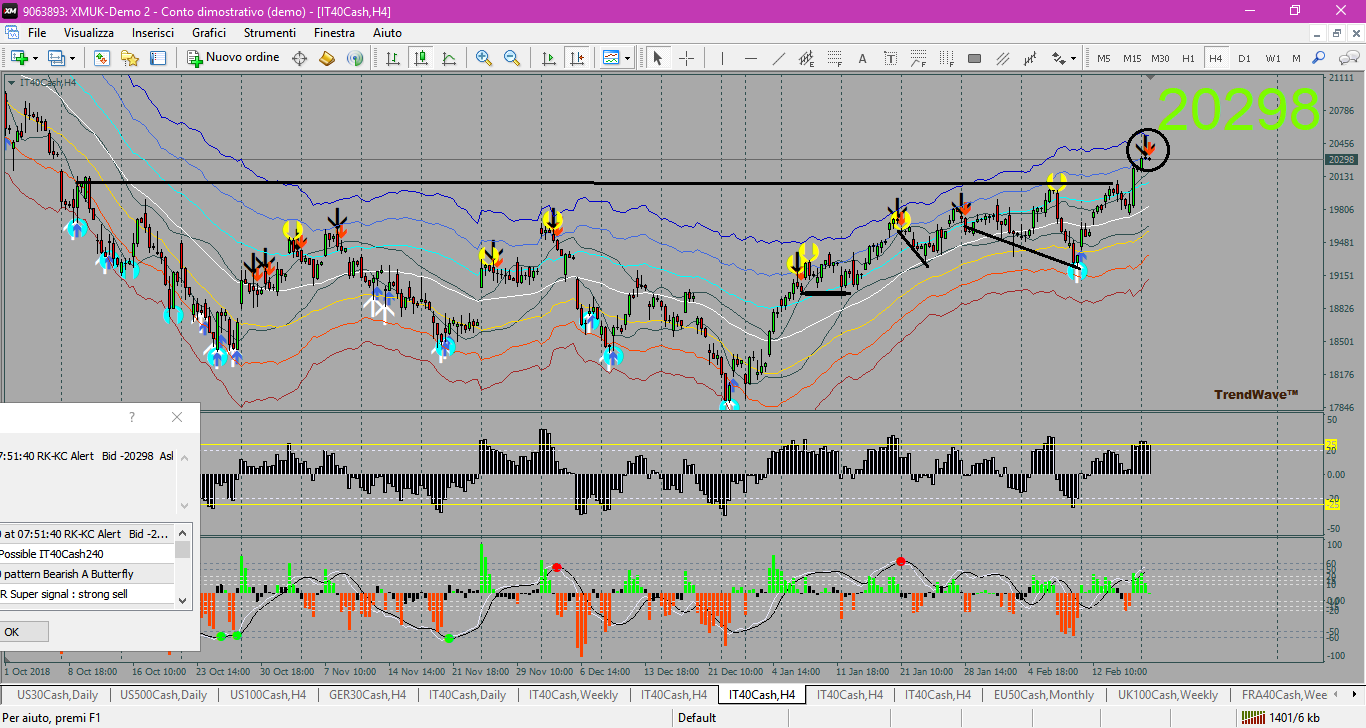Open the yellow book MetaEditor icon
The image size is (1366, 728).
pos(327,58)
